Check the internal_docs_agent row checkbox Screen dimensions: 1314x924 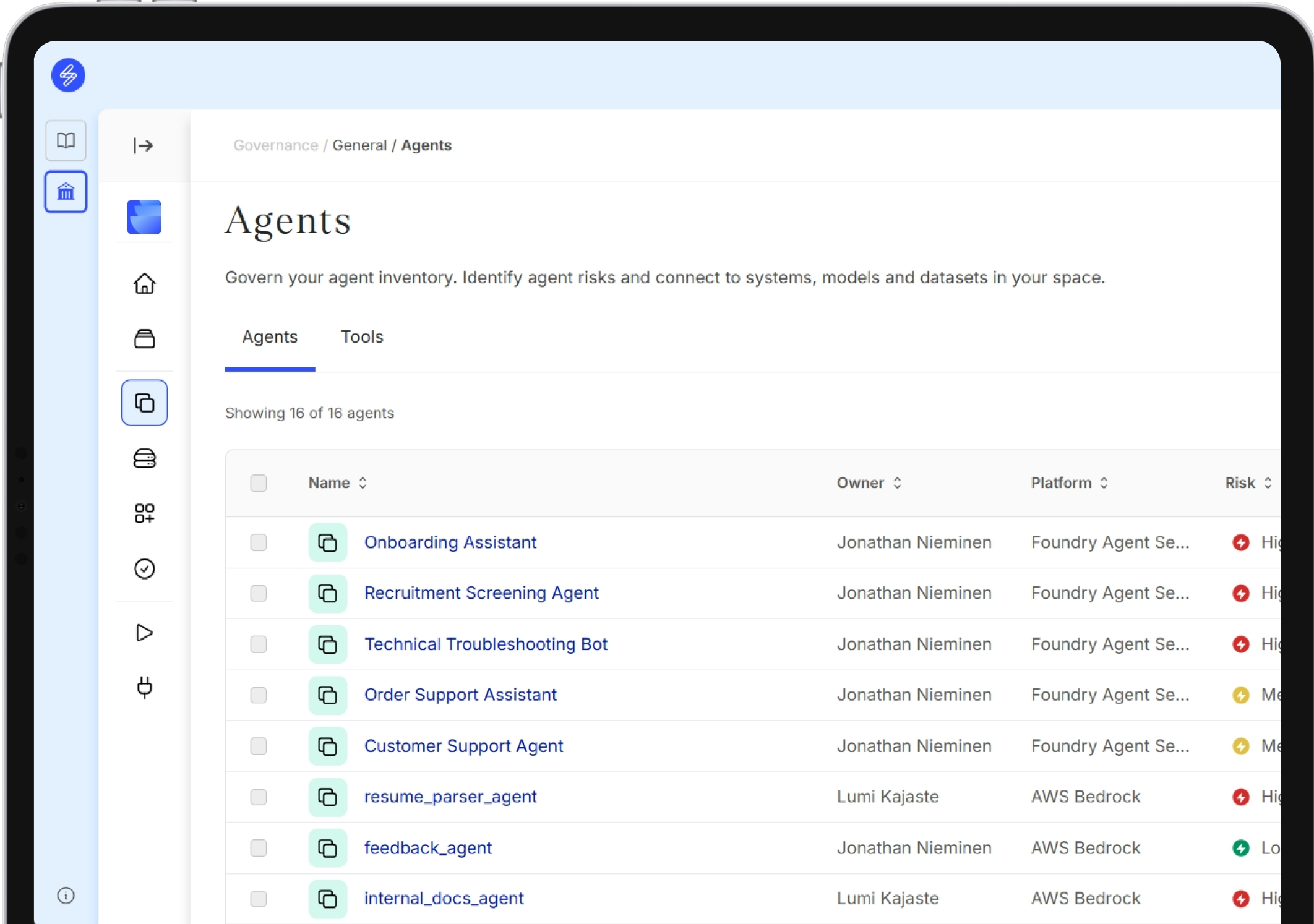coord(259,899)
